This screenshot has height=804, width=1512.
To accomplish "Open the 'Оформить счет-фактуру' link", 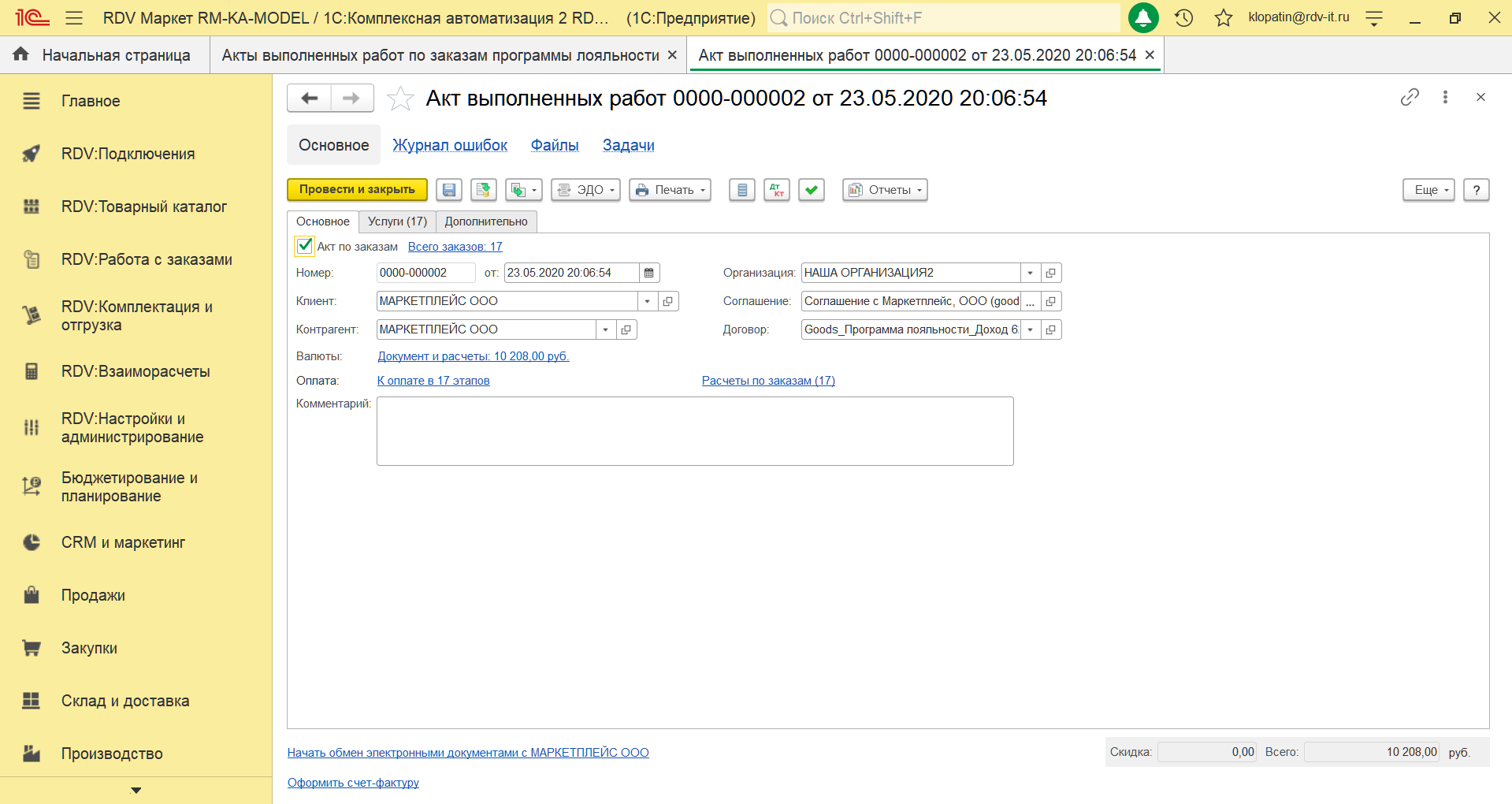I will tap(353, 783).
